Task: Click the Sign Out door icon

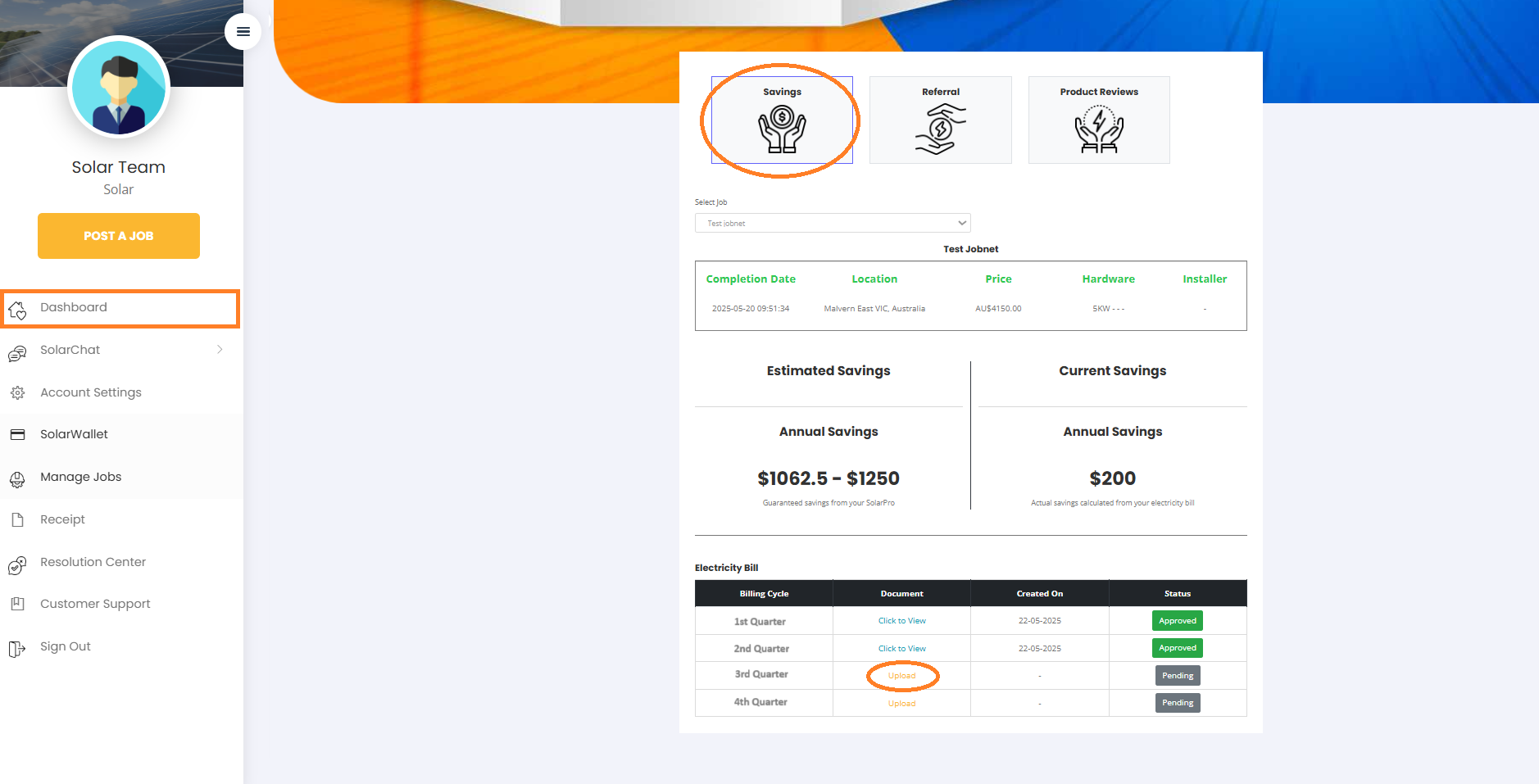Action: (x=17, y=648)
